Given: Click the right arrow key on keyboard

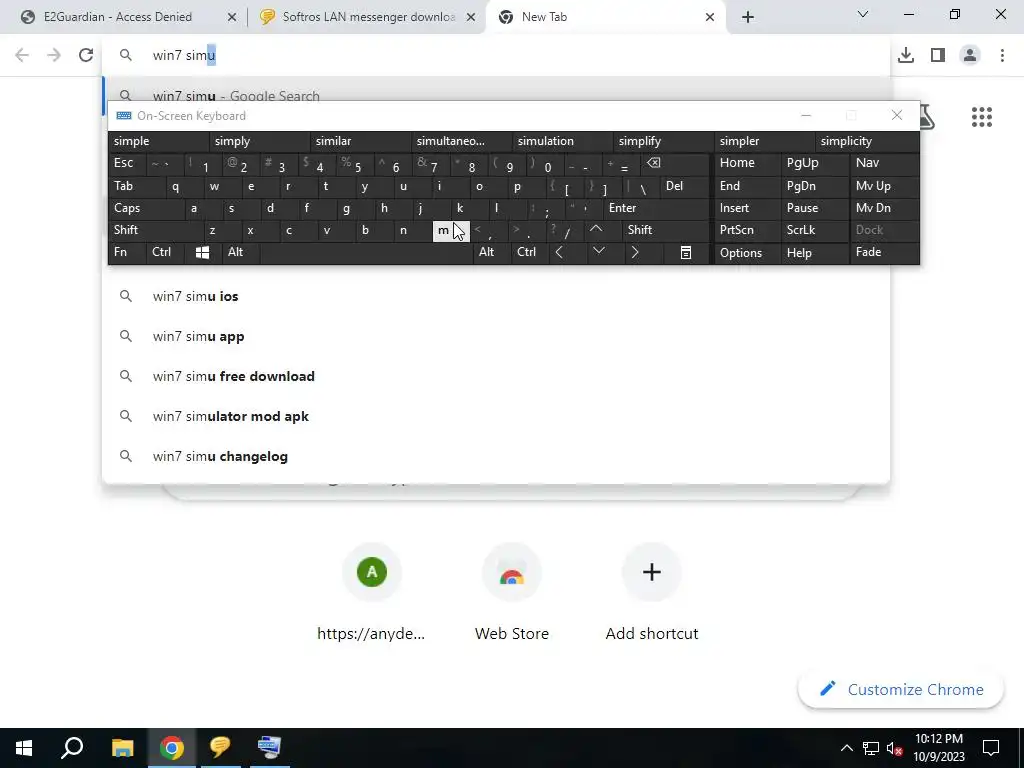Looking at the screenshot, I should click(x=635, y=252).
